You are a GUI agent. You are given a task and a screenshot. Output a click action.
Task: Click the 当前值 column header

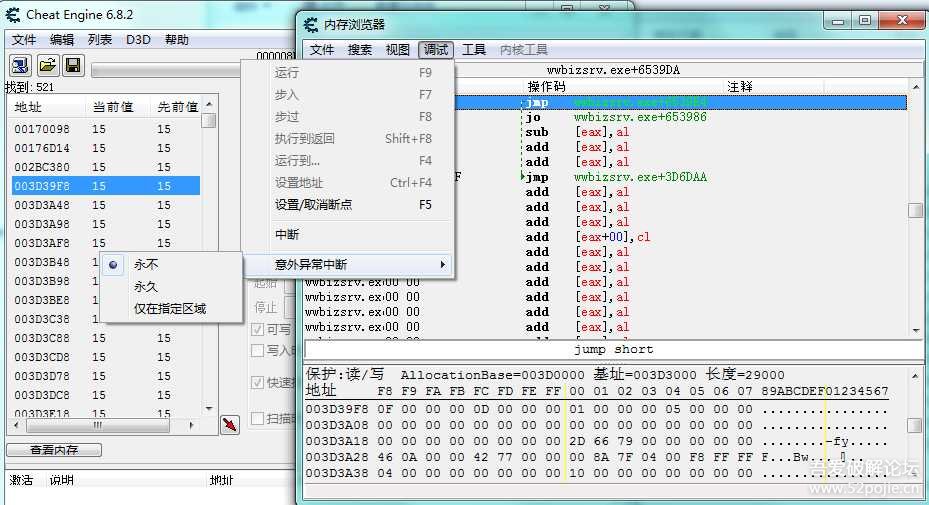point(118,107)
